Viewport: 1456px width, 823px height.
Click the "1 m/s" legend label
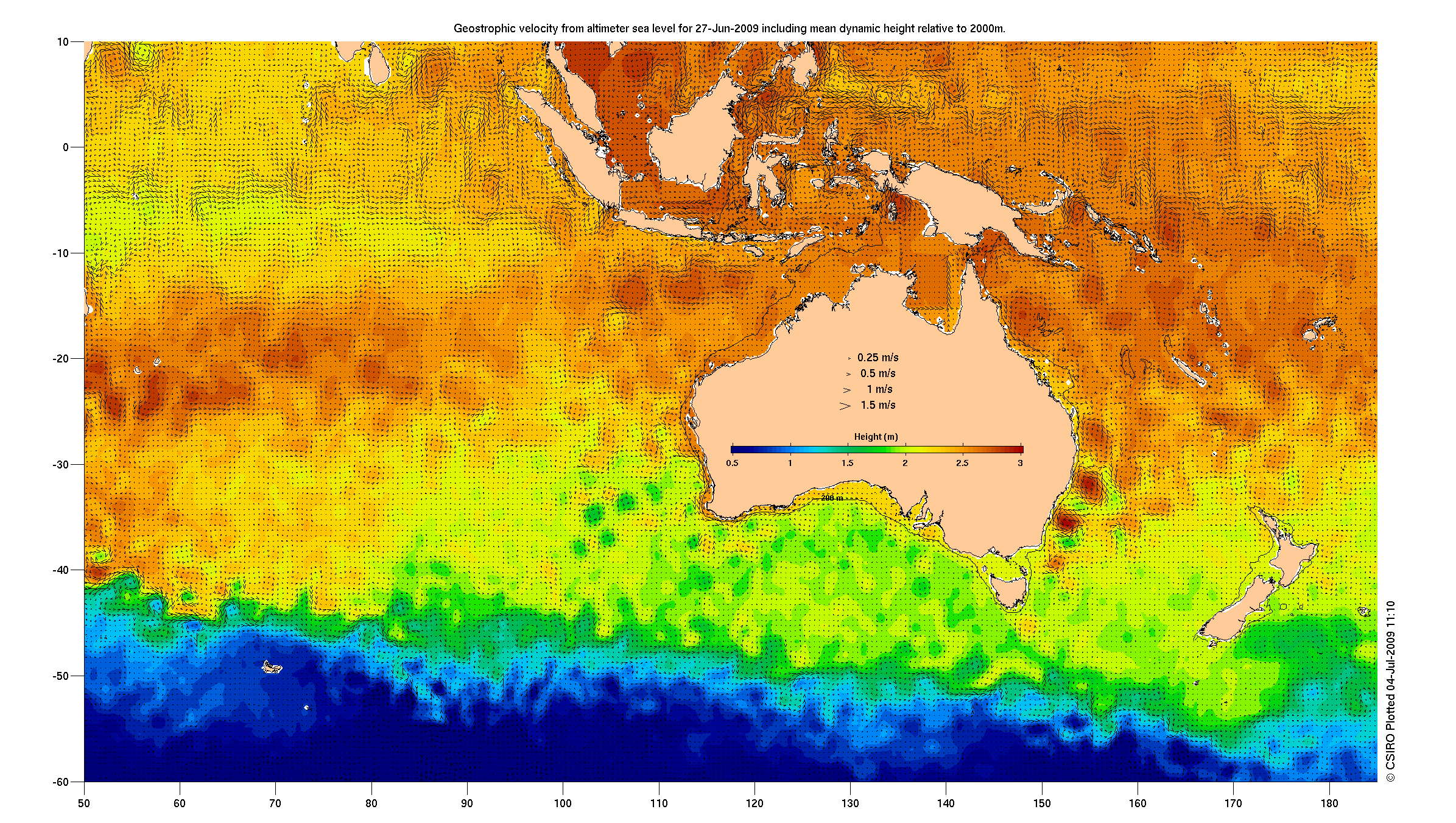(880, 389)
